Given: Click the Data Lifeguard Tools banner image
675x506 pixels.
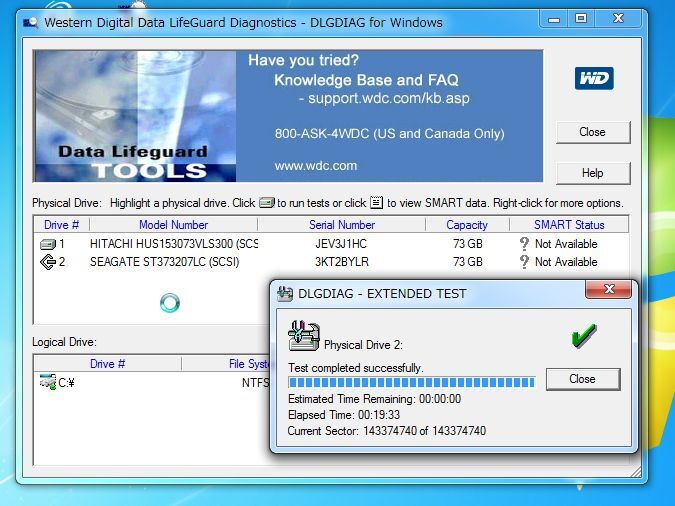Looking at the screenshot, I should pos(135,116).
